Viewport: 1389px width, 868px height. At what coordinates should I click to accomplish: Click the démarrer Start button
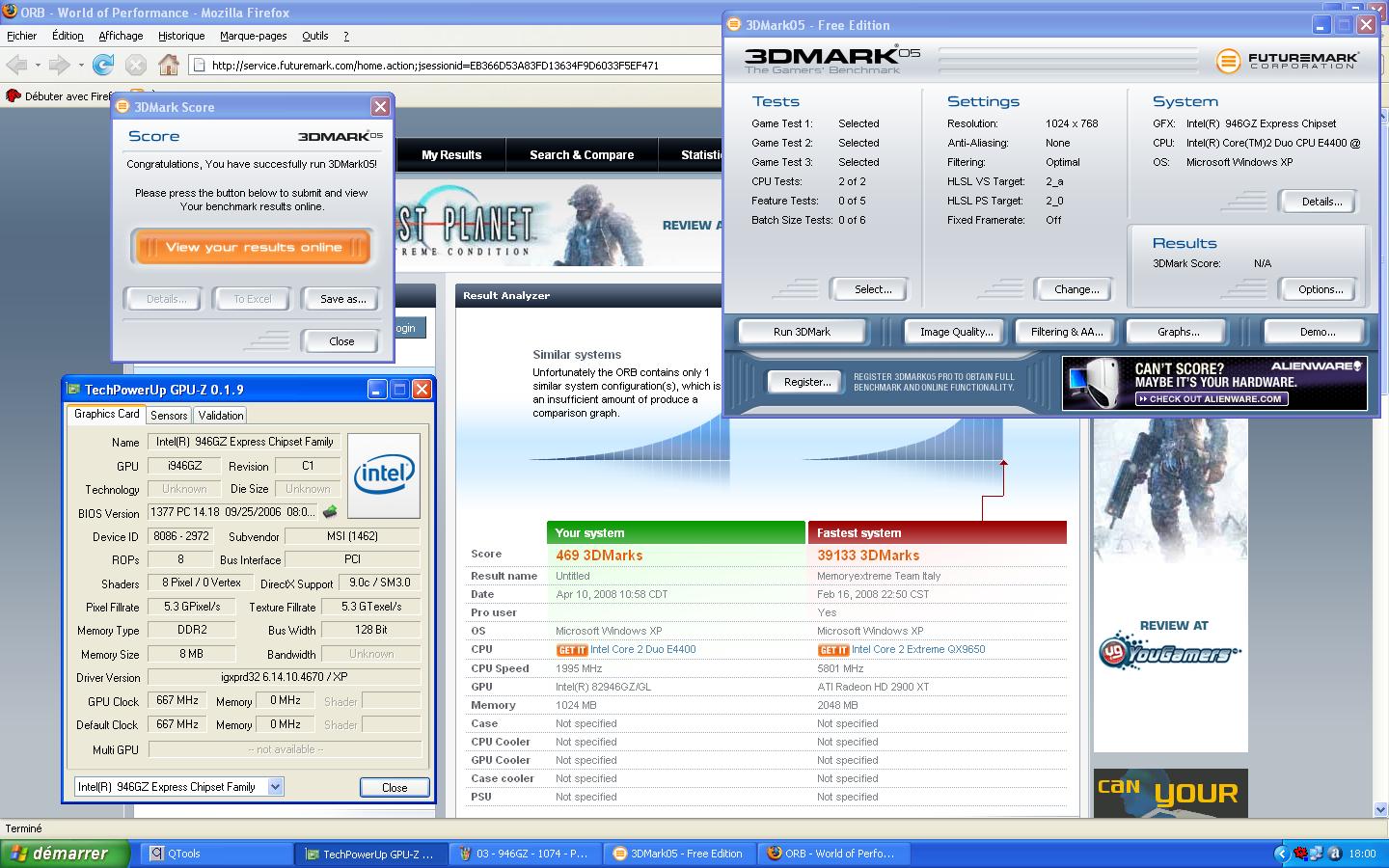[x=65, y=854]
